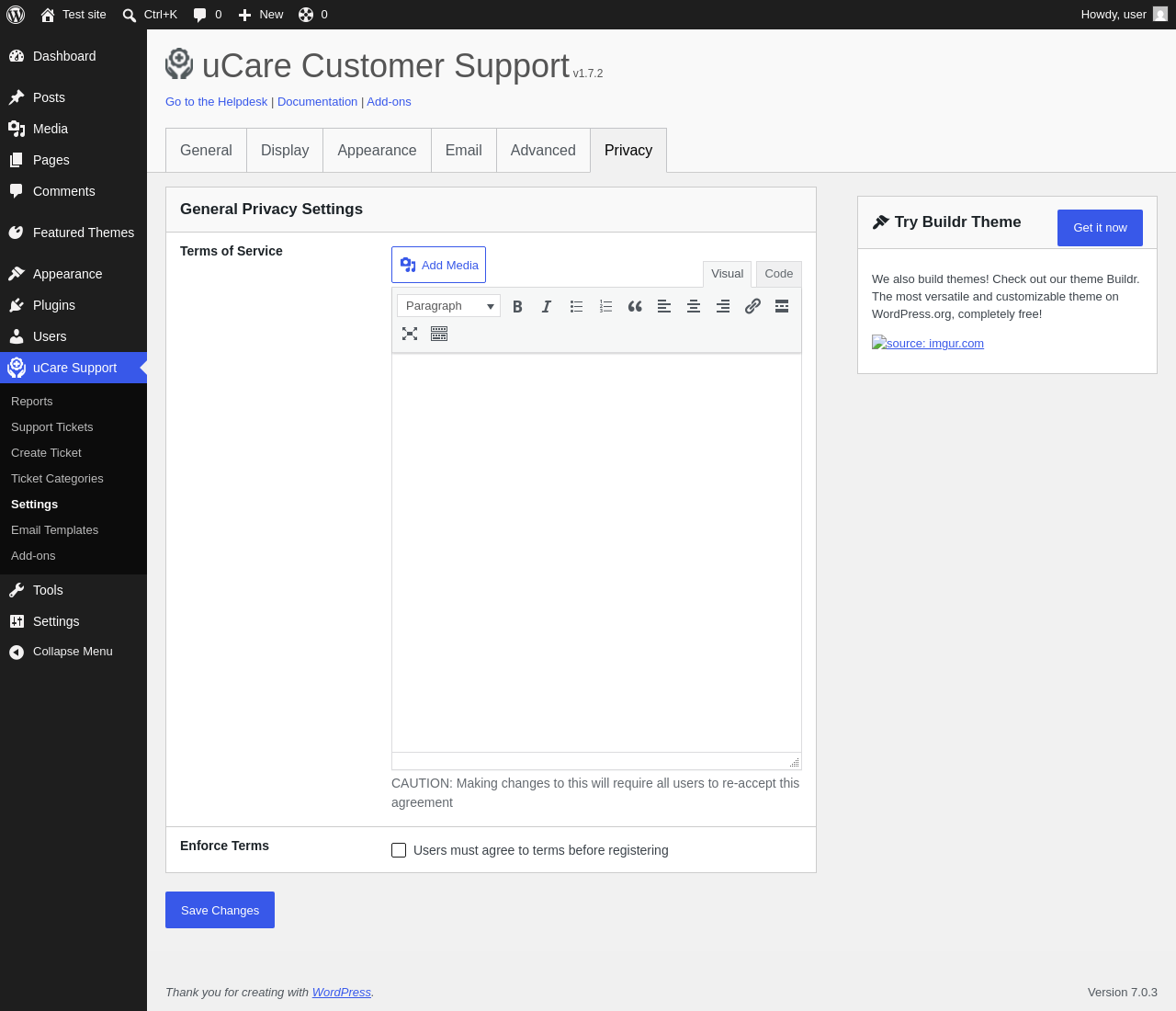
Task: Click the Save Changes button
Action: tap(220, 910)
